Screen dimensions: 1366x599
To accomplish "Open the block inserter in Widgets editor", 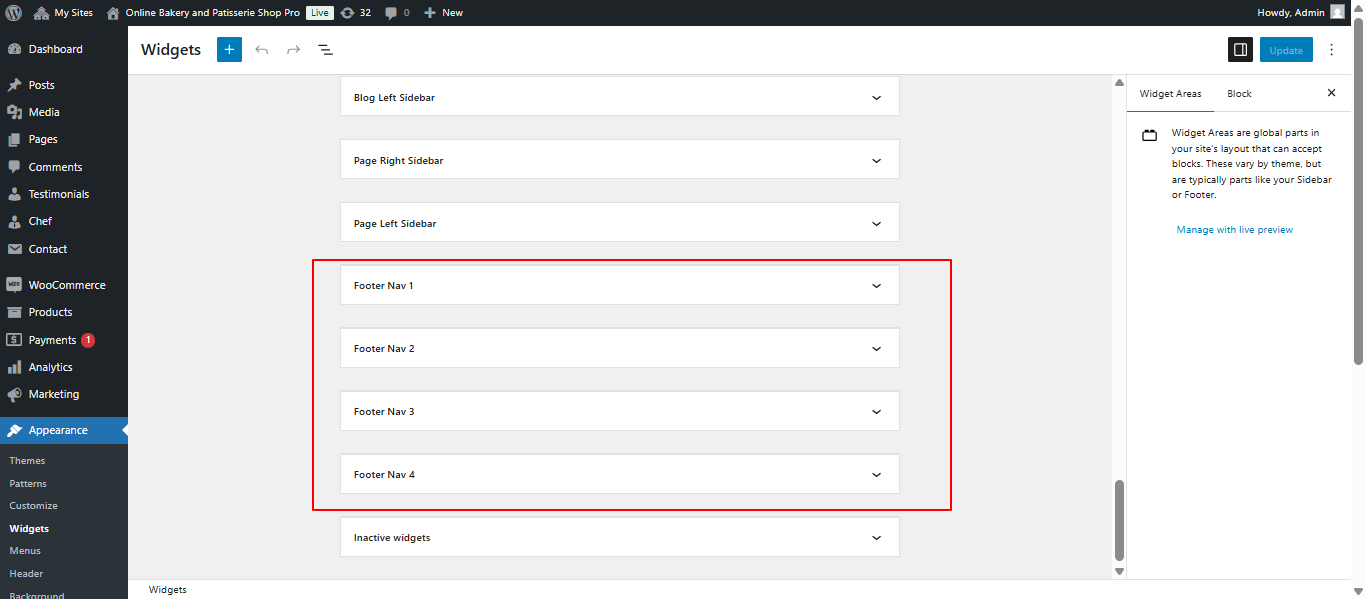I will point(229,49).
